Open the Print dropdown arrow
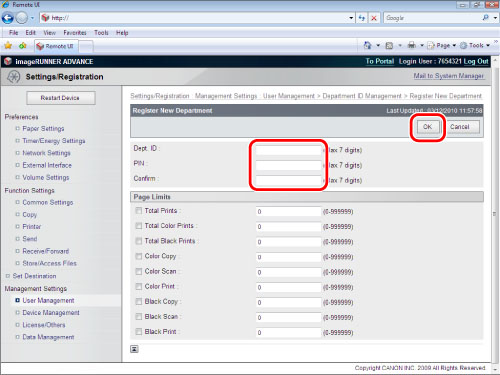 (x=422, y=45)
